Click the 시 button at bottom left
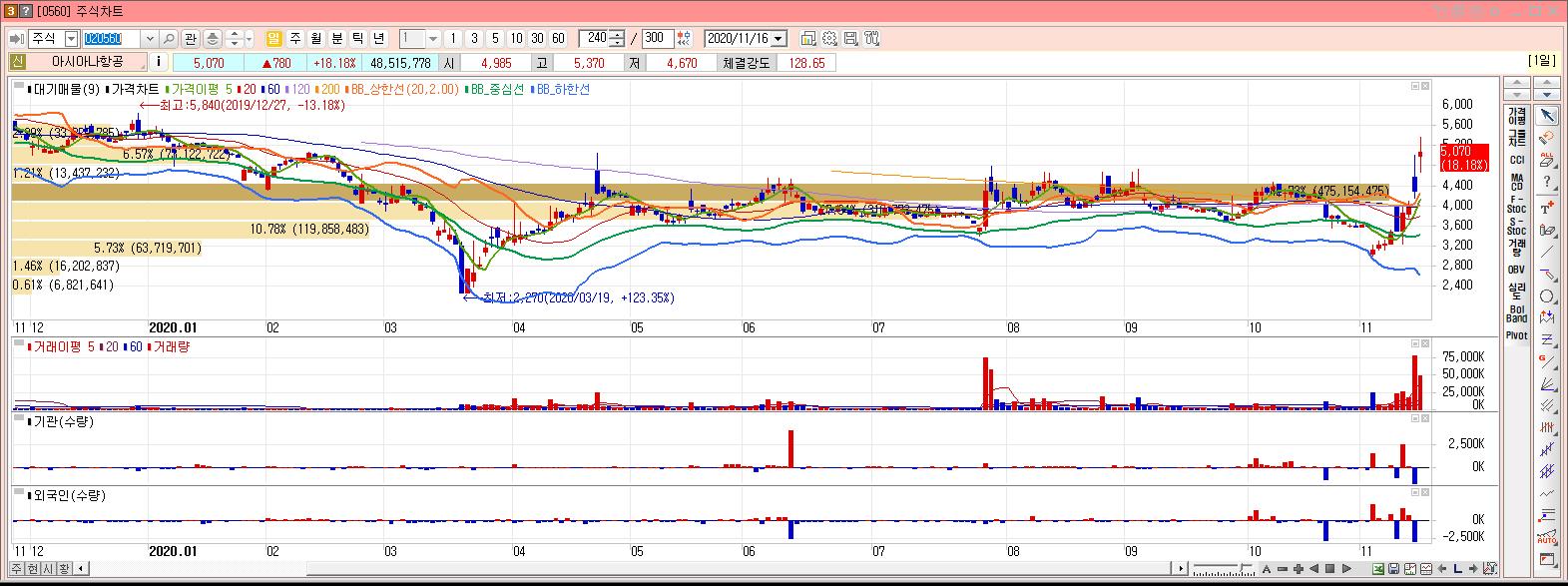The height and width of the screenshot is (586, 1568). pyautogui.click(x=49, y=569)
